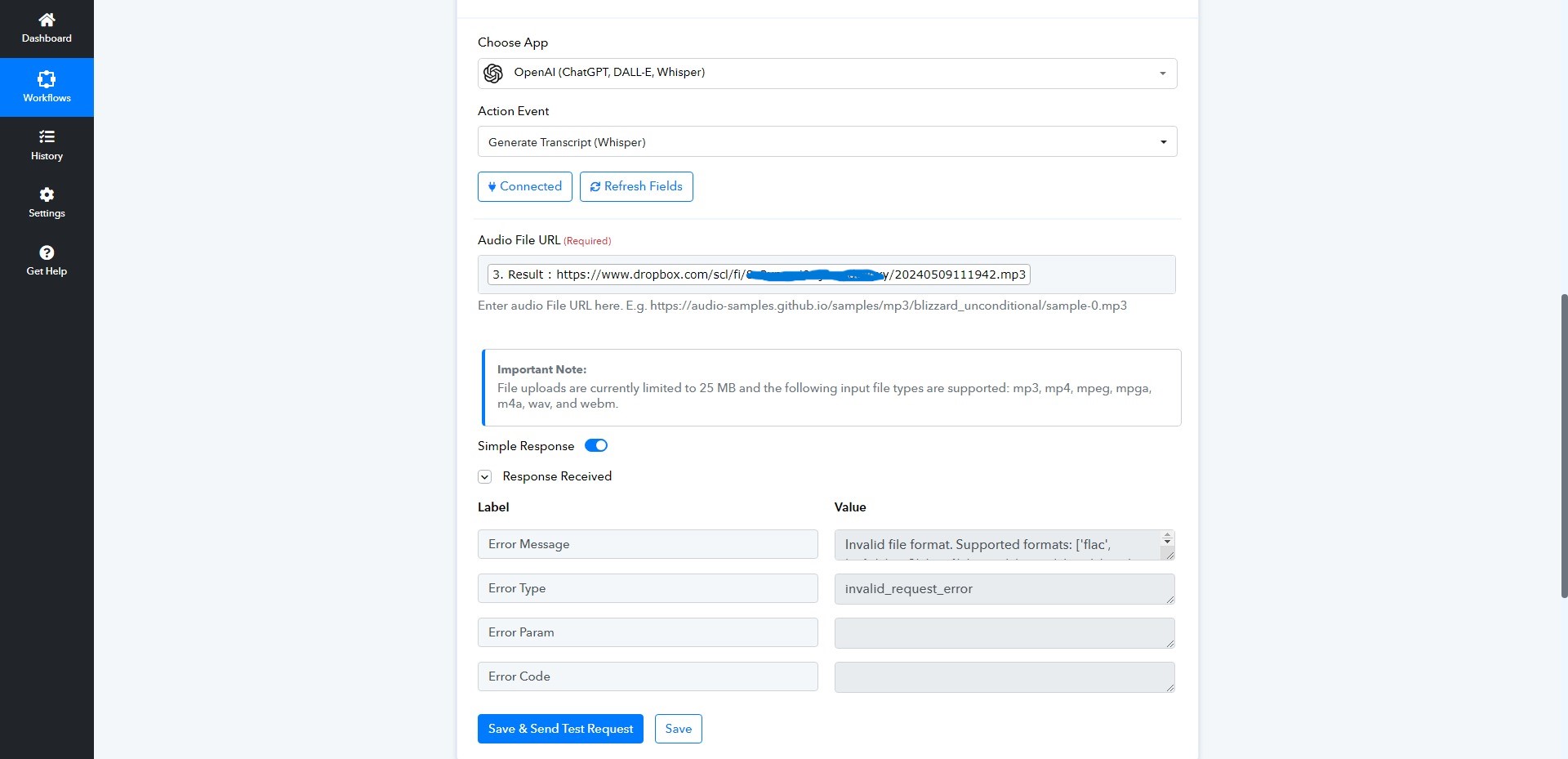Open History in the sidebar

(x=47, y=145)
